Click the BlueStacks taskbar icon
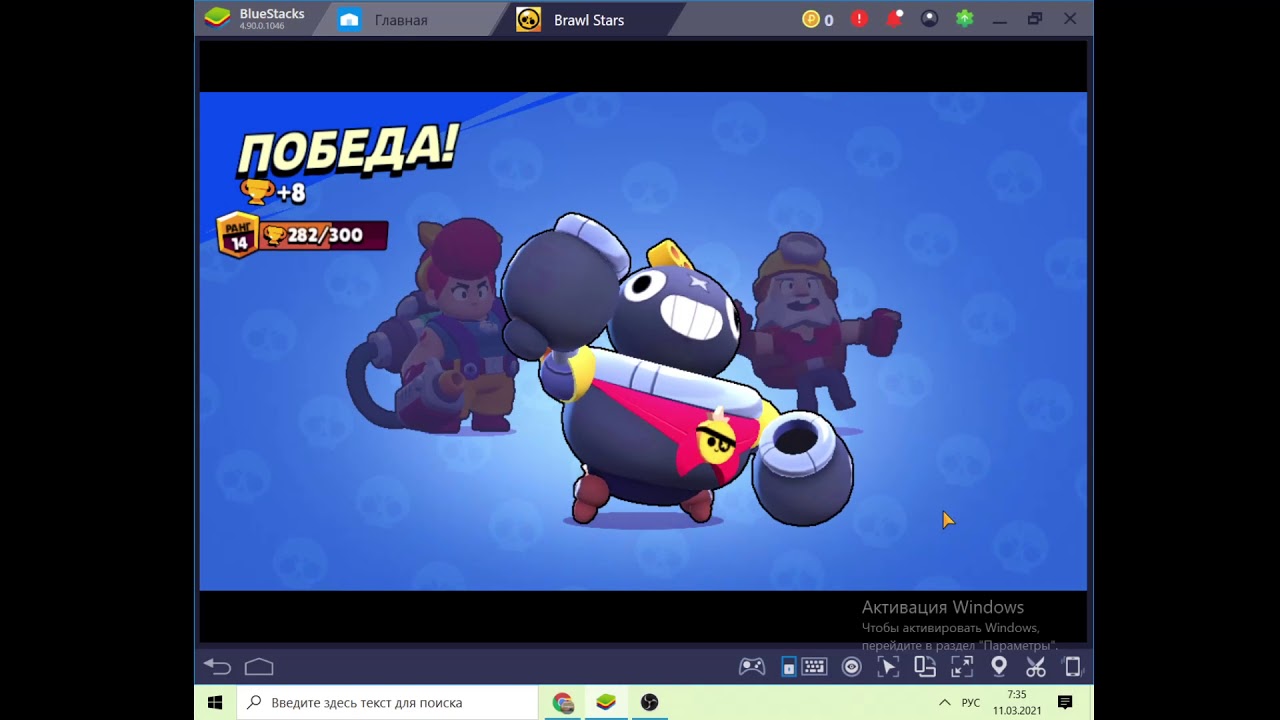The width and height of the screenshot is (1280, 720). coord(606,702)
